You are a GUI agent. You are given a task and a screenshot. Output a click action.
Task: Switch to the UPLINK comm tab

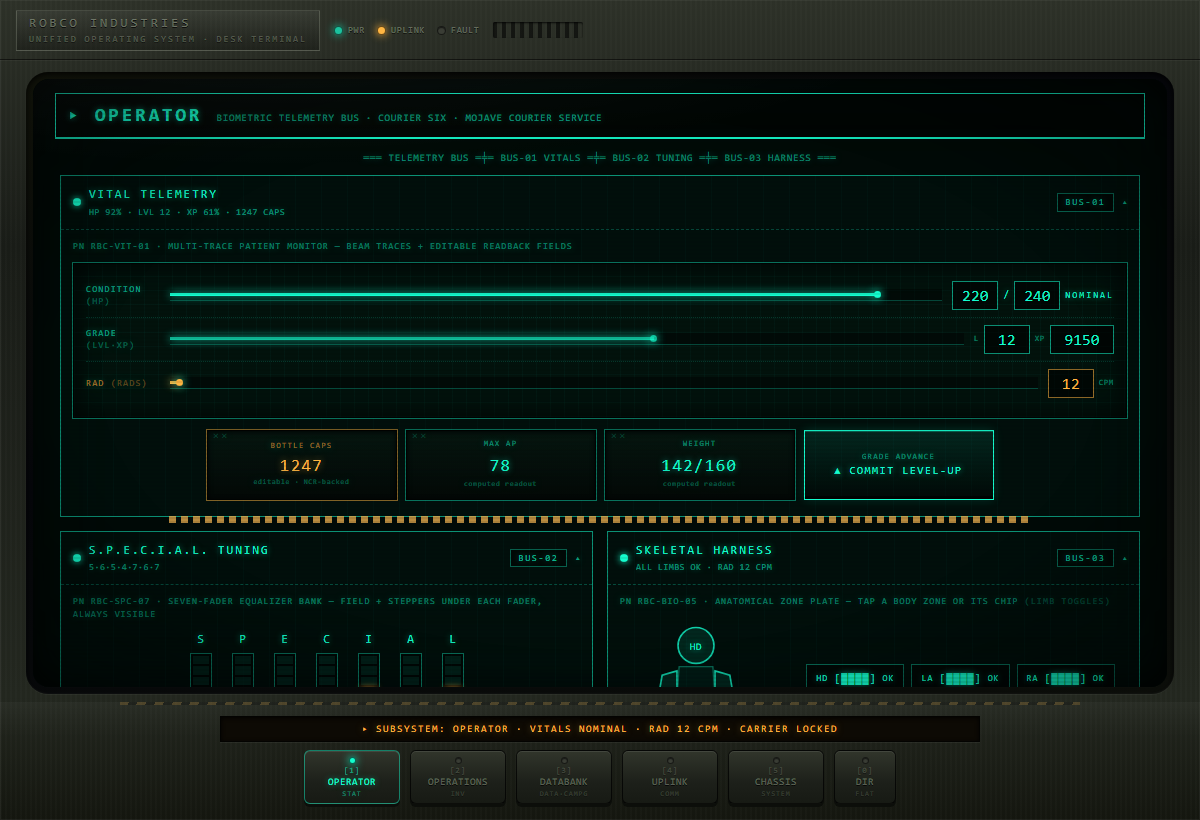click(x=670, y=777)
